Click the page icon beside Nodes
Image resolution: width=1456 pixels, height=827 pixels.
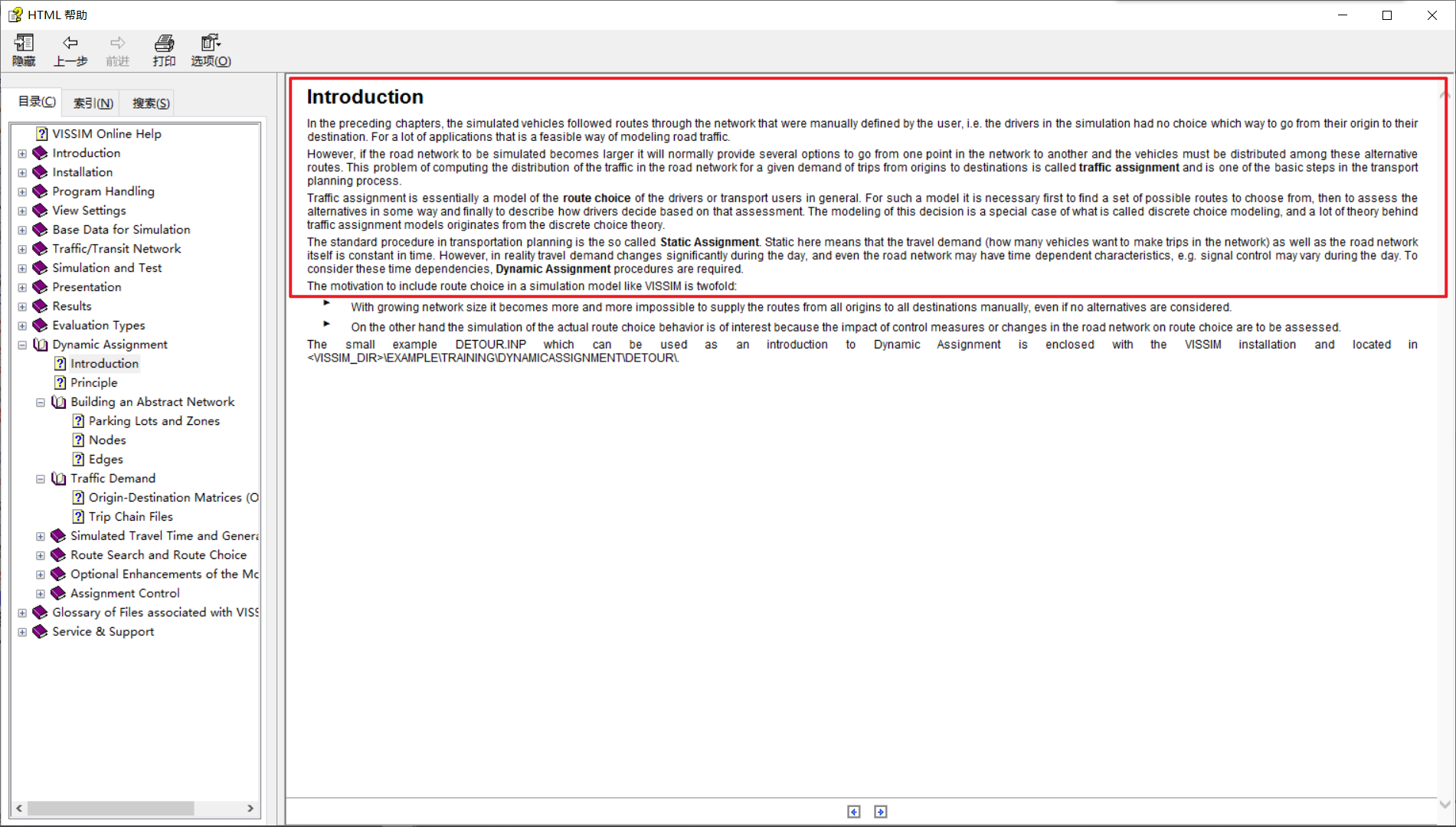pos(78,440)
